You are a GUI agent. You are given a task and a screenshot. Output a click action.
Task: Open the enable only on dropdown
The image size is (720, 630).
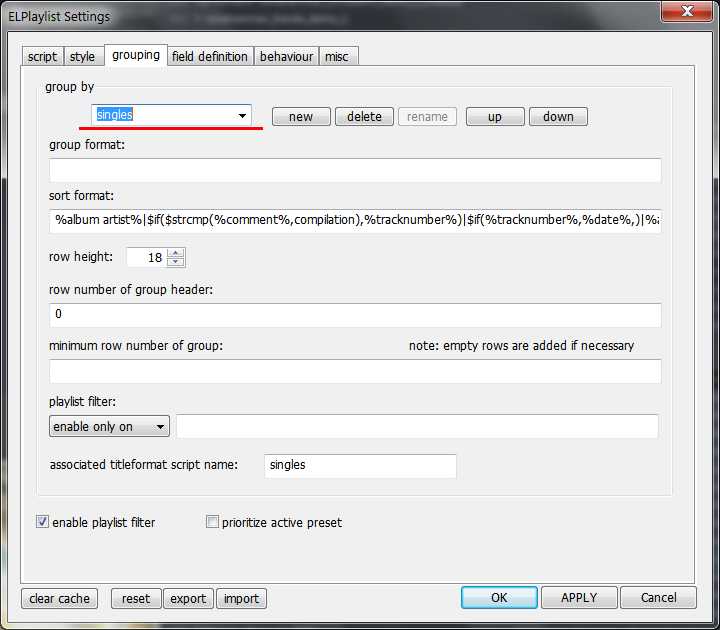[x=109, y=426]
